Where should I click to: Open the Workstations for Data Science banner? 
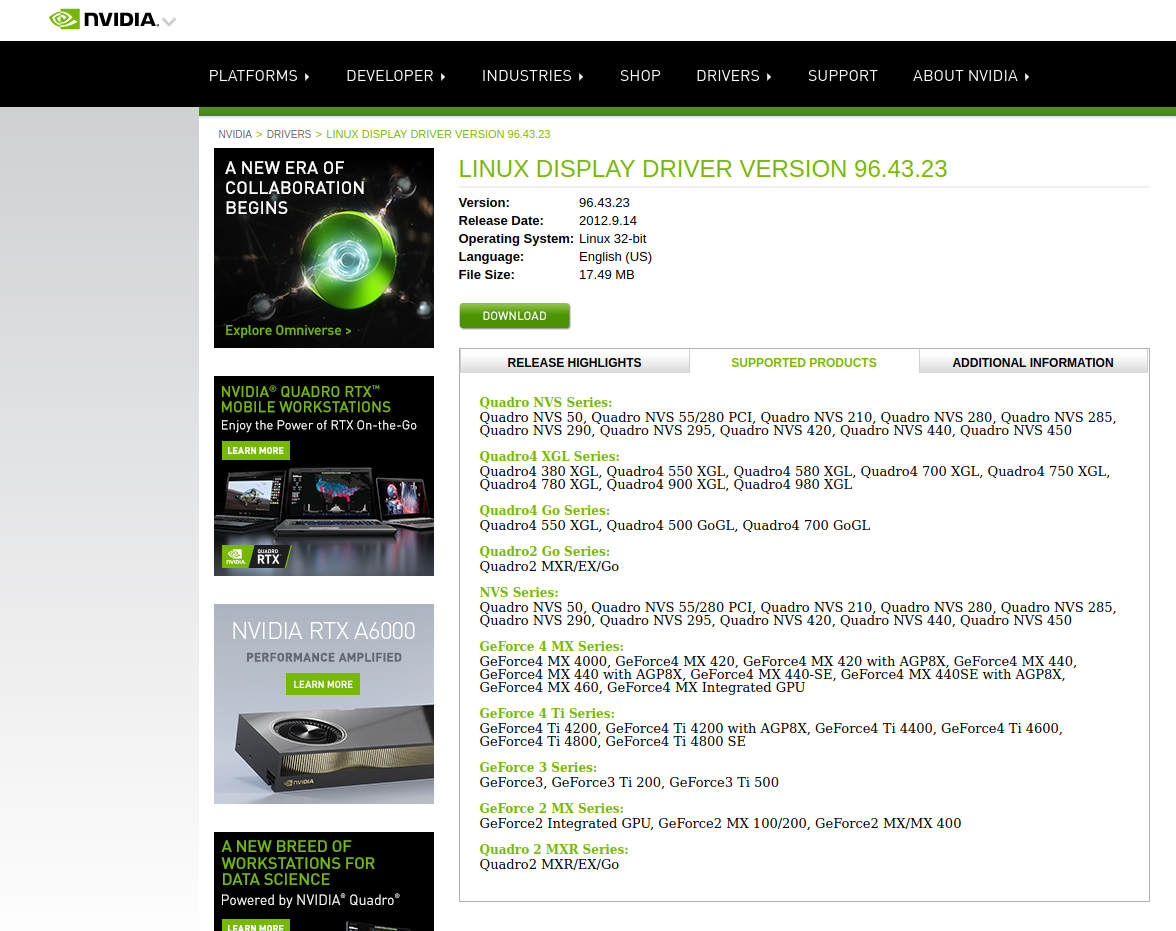click(x=324, y=881)
